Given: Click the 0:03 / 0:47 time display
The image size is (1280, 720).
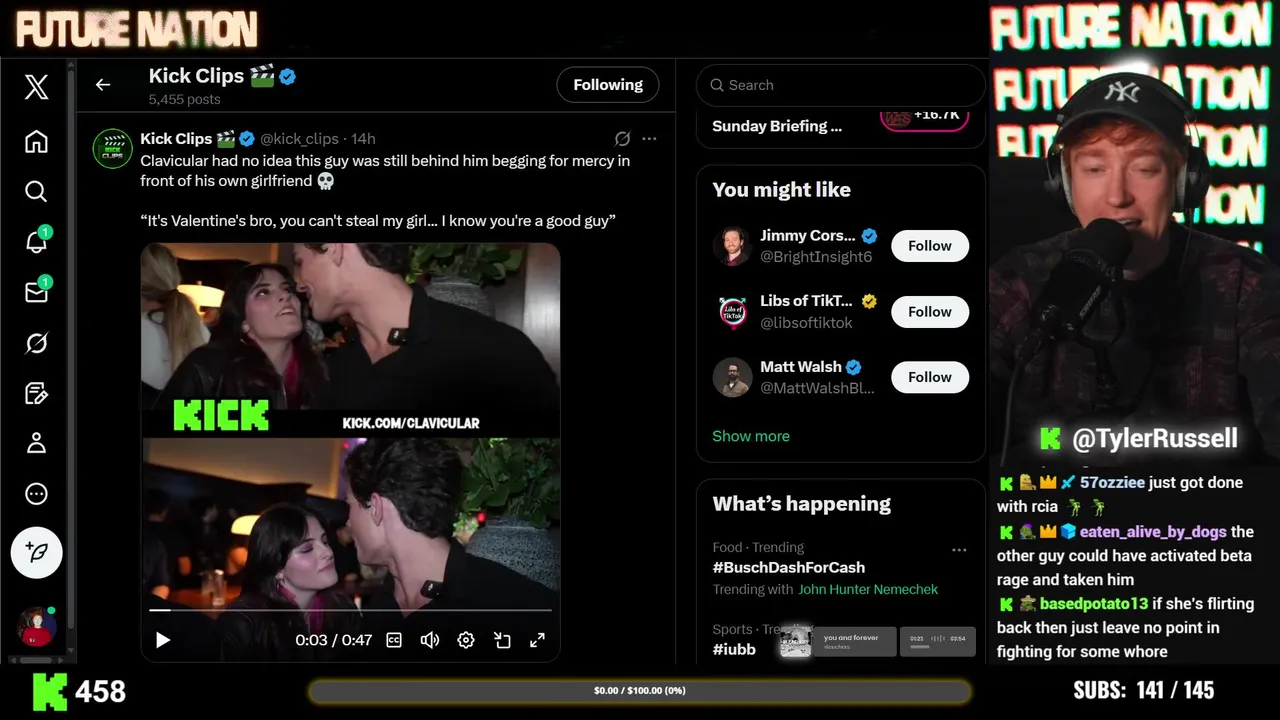Looking at the screenshot, I should tap(333, 640).
